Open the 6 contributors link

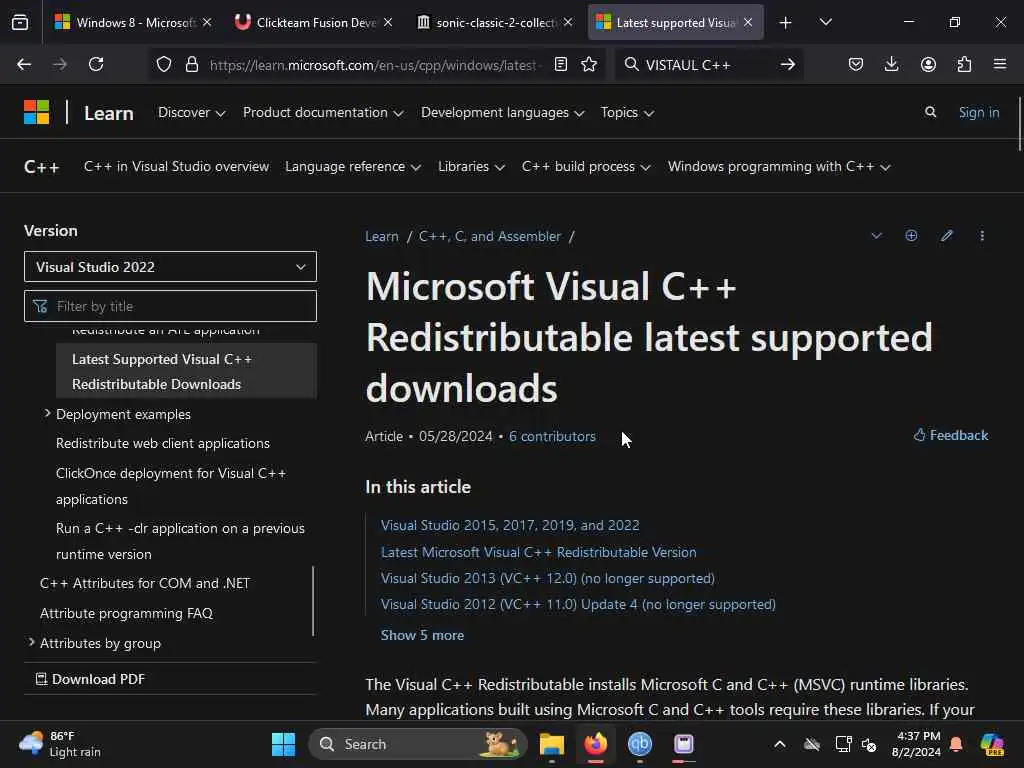[x=552, y=436]
